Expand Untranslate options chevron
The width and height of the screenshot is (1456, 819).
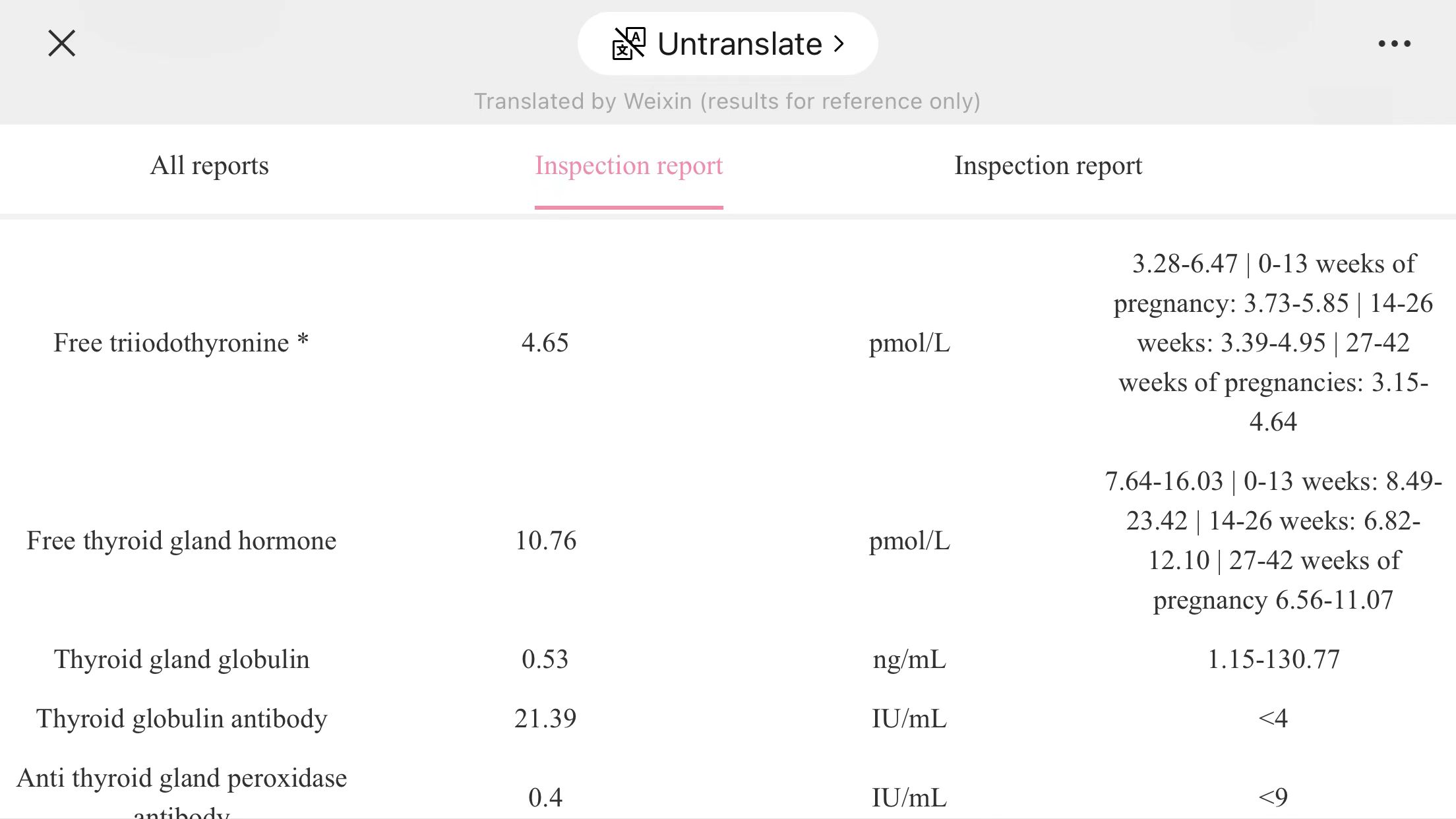[839, 44]
